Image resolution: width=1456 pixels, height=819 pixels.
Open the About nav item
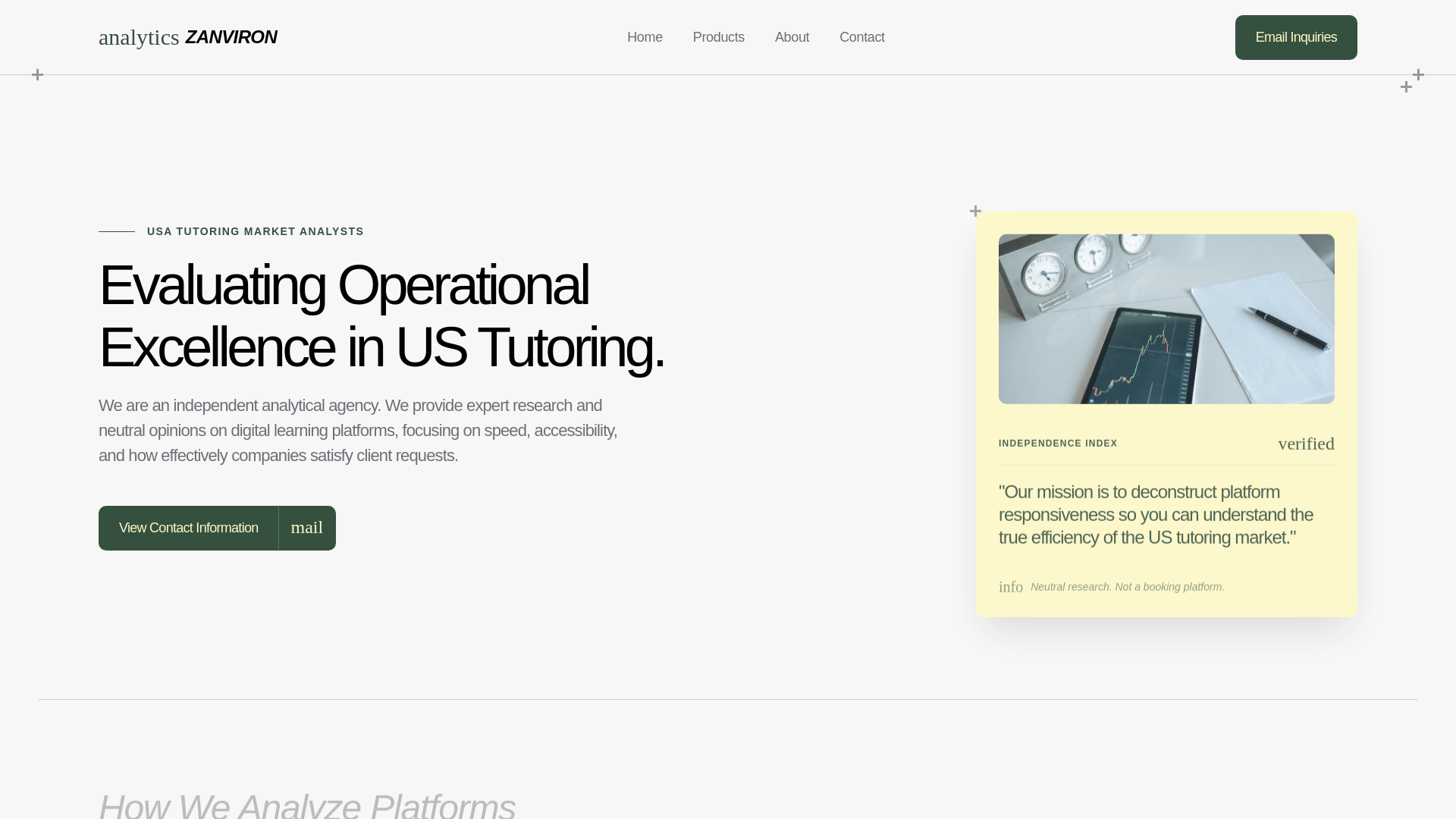pyautogui.click(x=792, y=37)
